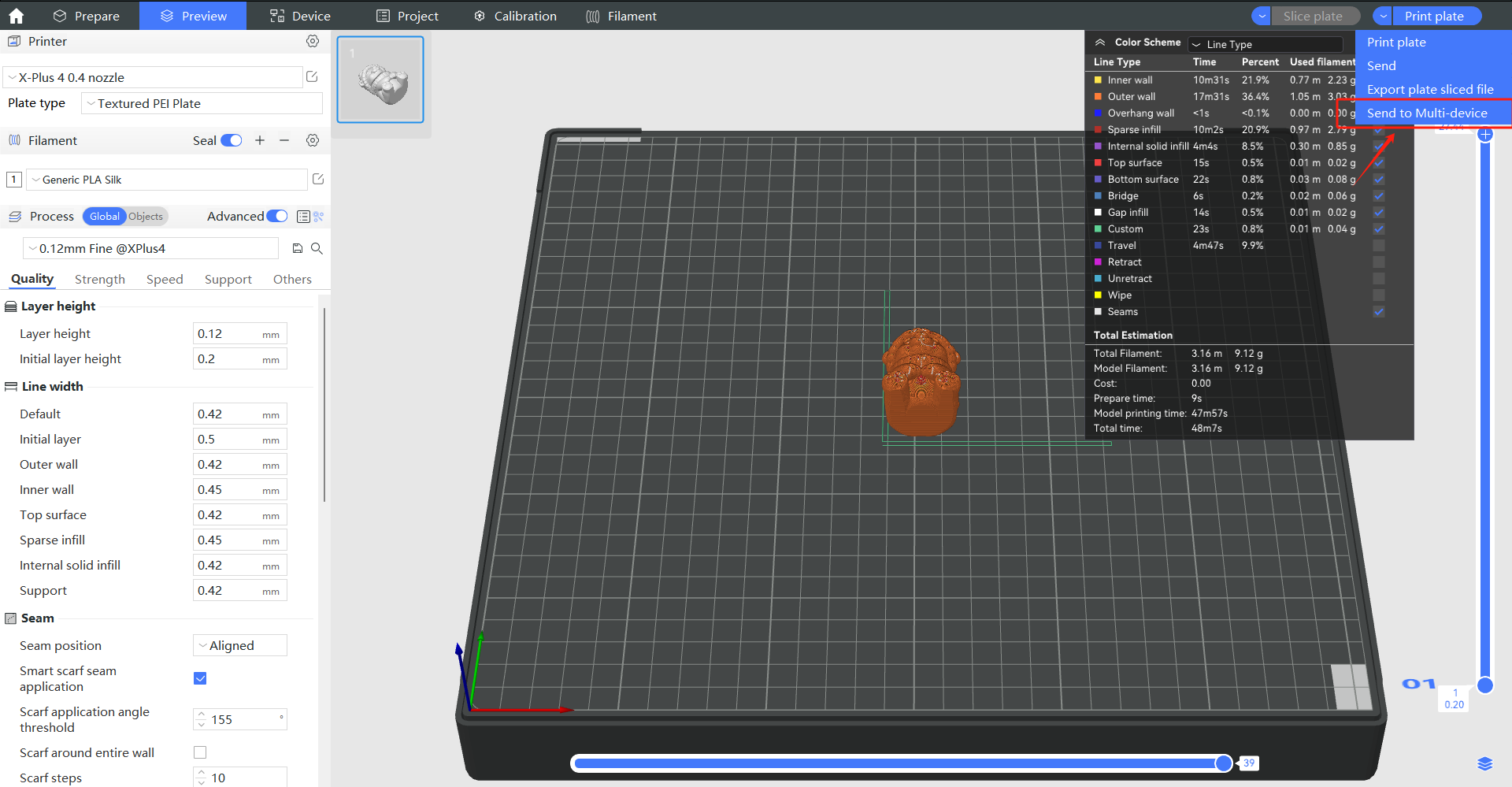This screenshot has height=787, width=1512.
Task: Open the Project tab
Action: click(x=407, y=16)
